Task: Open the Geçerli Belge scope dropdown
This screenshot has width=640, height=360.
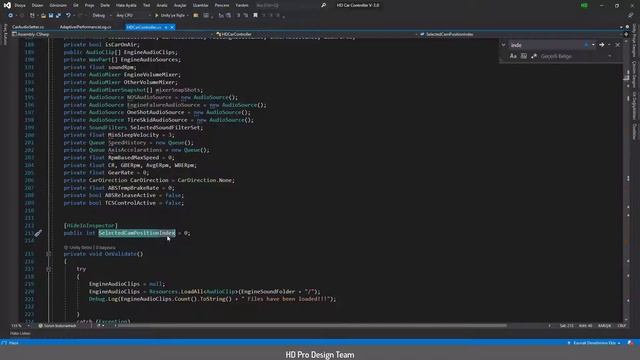Action: pos(576,56)
